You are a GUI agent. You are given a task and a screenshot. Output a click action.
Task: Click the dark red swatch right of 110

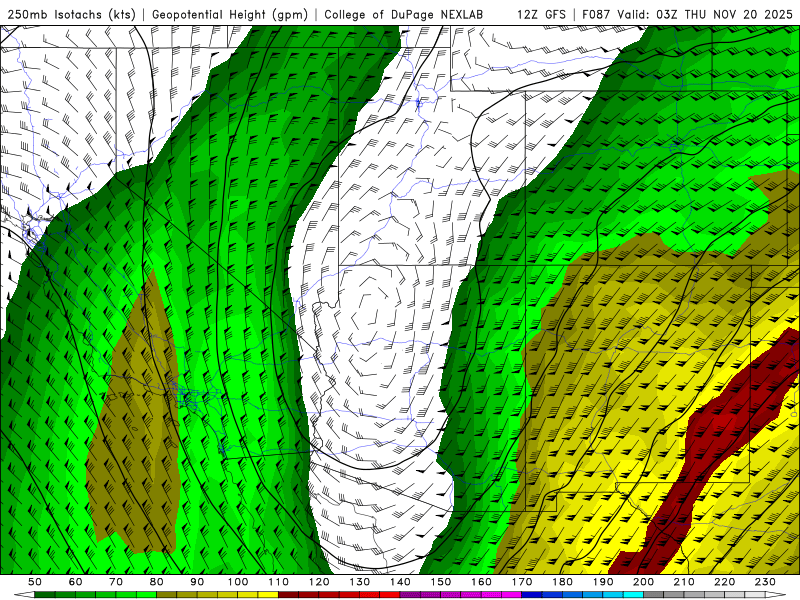click(288, 595)
